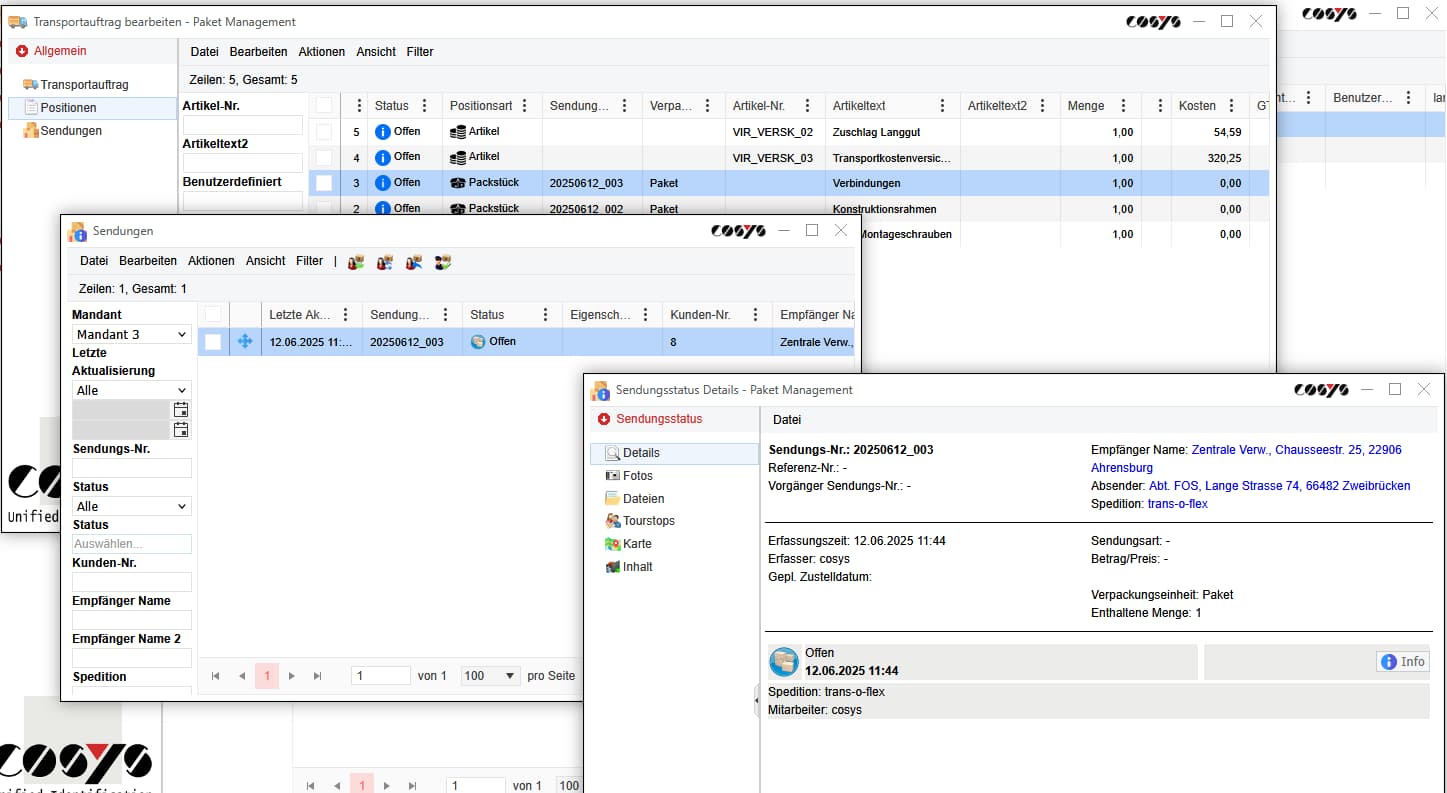The width and height of the screenshot is (1447, 793).
Task: Open the Status Alle dropdown
Action: point(132,506)
